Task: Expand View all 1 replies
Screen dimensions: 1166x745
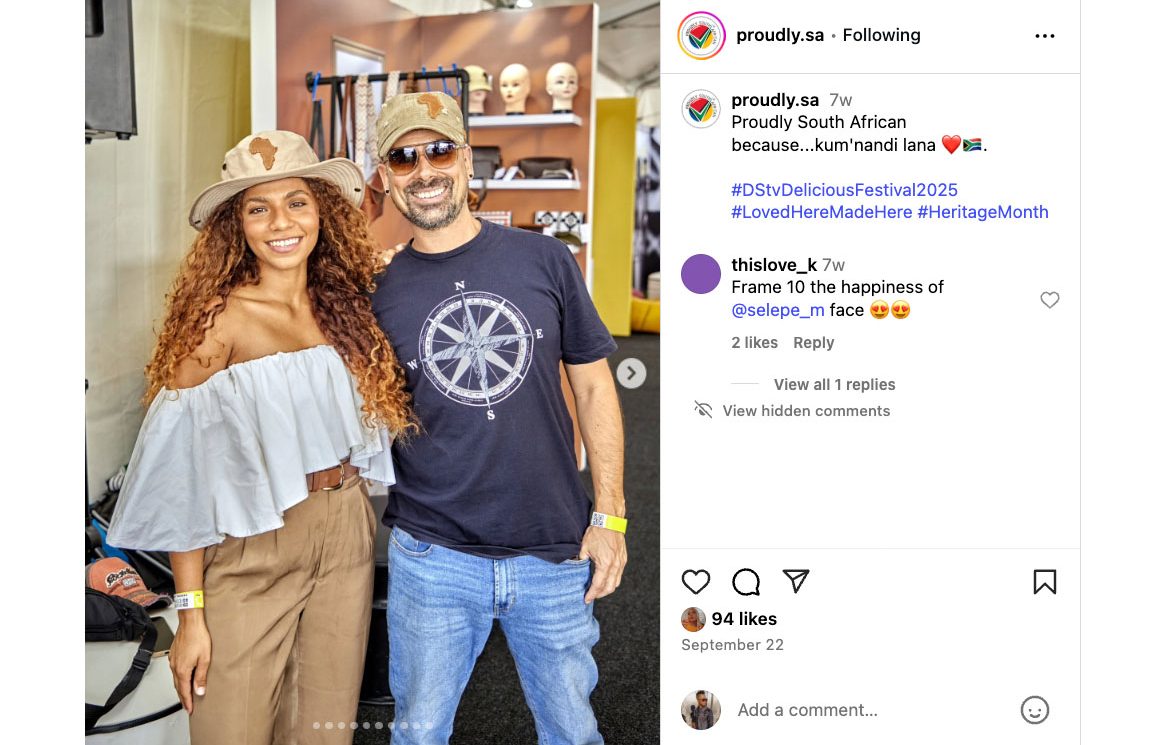Action: pyautogui.click(x=834, y=384)
